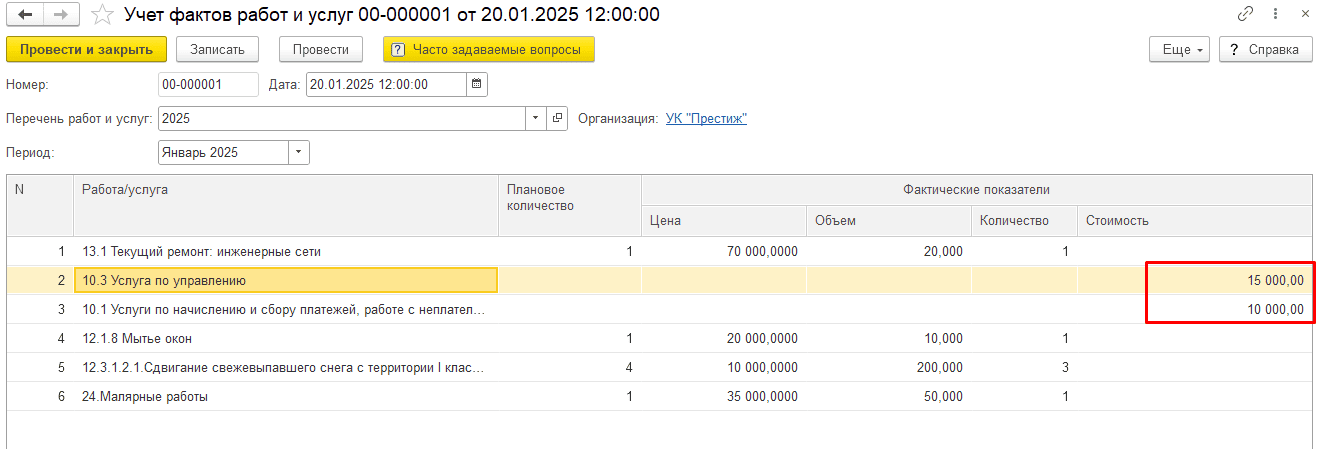Expand the Перечень работ и услуг dropdown
The image size is (1328, 449).
(x=536, y=118)
